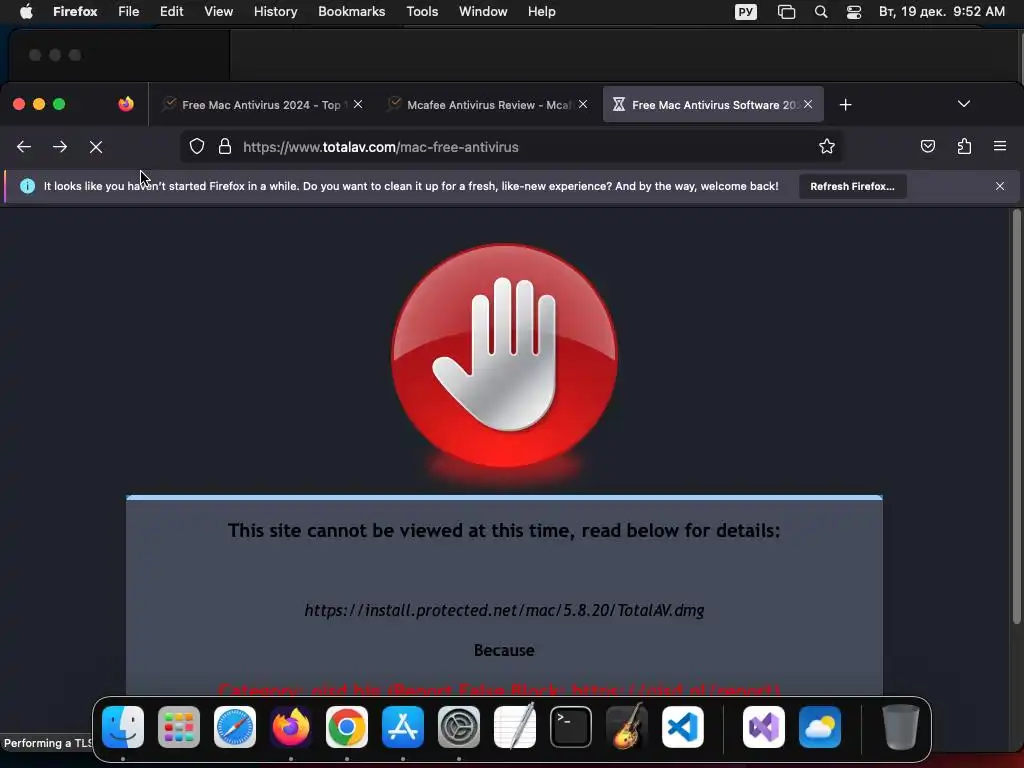Stop loading the current page
The width and height of the screenshot is (1024, 768).
[x=96, y=147]
